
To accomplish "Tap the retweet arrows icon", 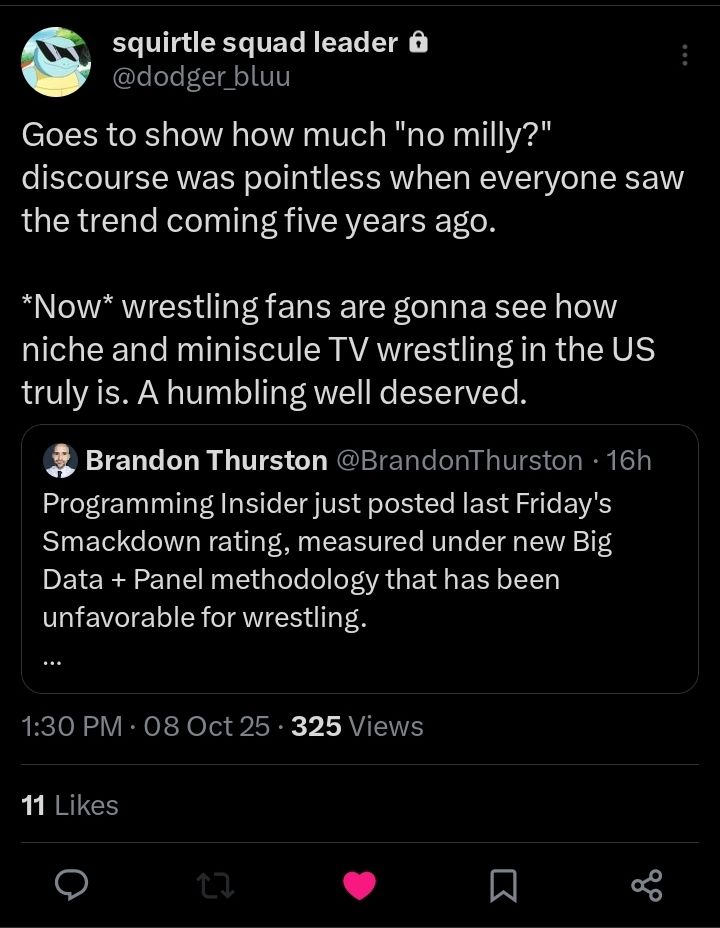I will click(215, 886).
